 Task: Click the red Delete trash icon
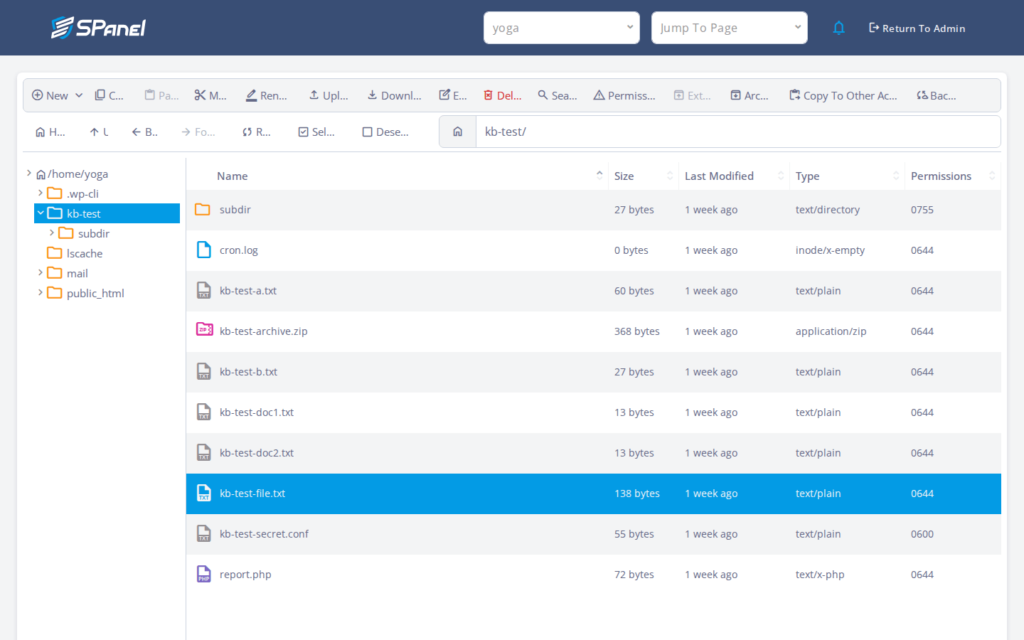[x=488, y=95]
